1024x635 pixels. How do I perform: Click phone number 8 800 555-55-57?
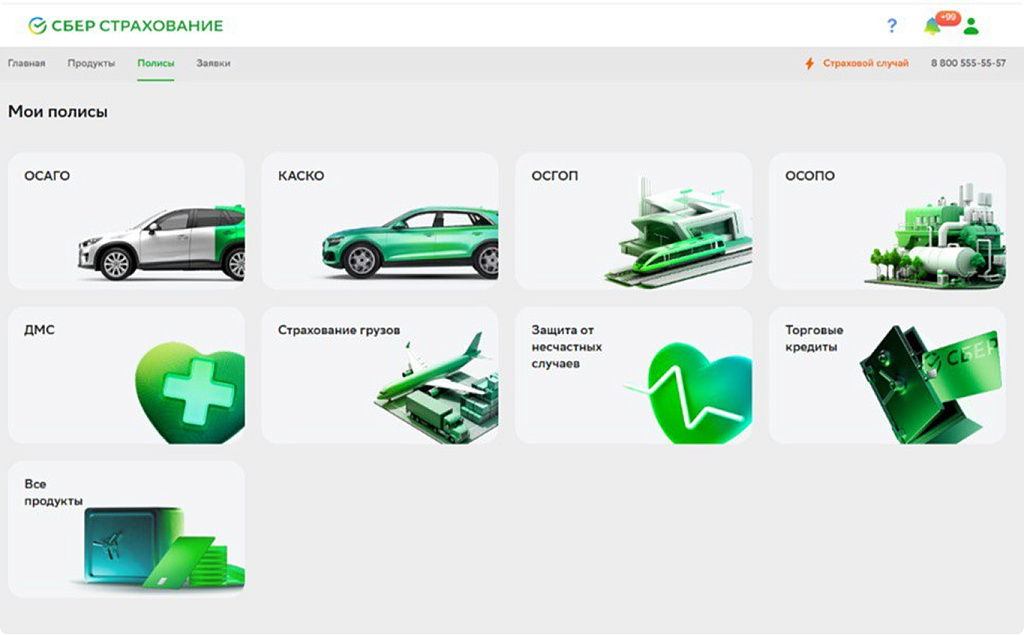[968, 63]
